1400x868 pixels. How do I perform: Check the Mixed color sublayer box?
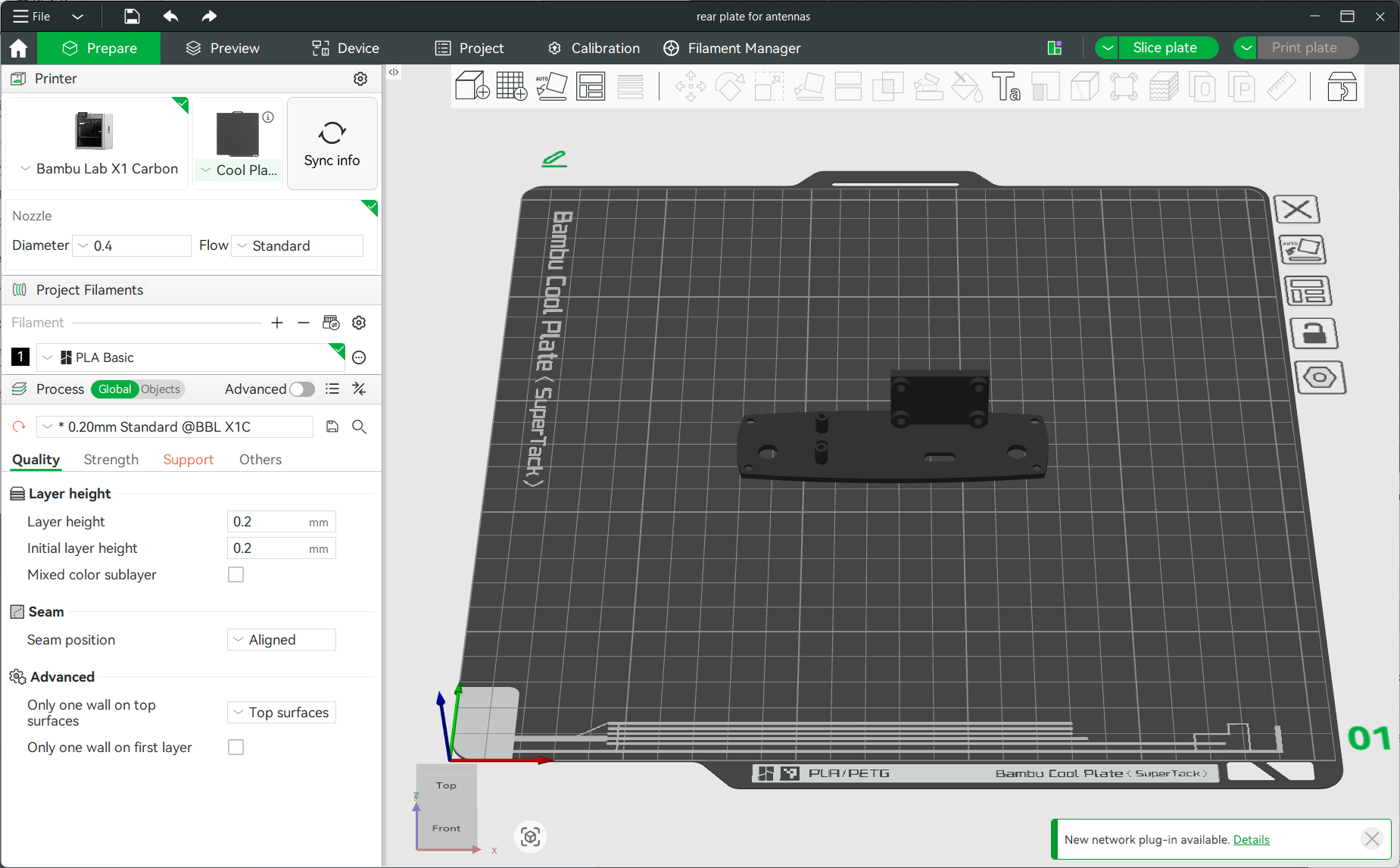236,575
